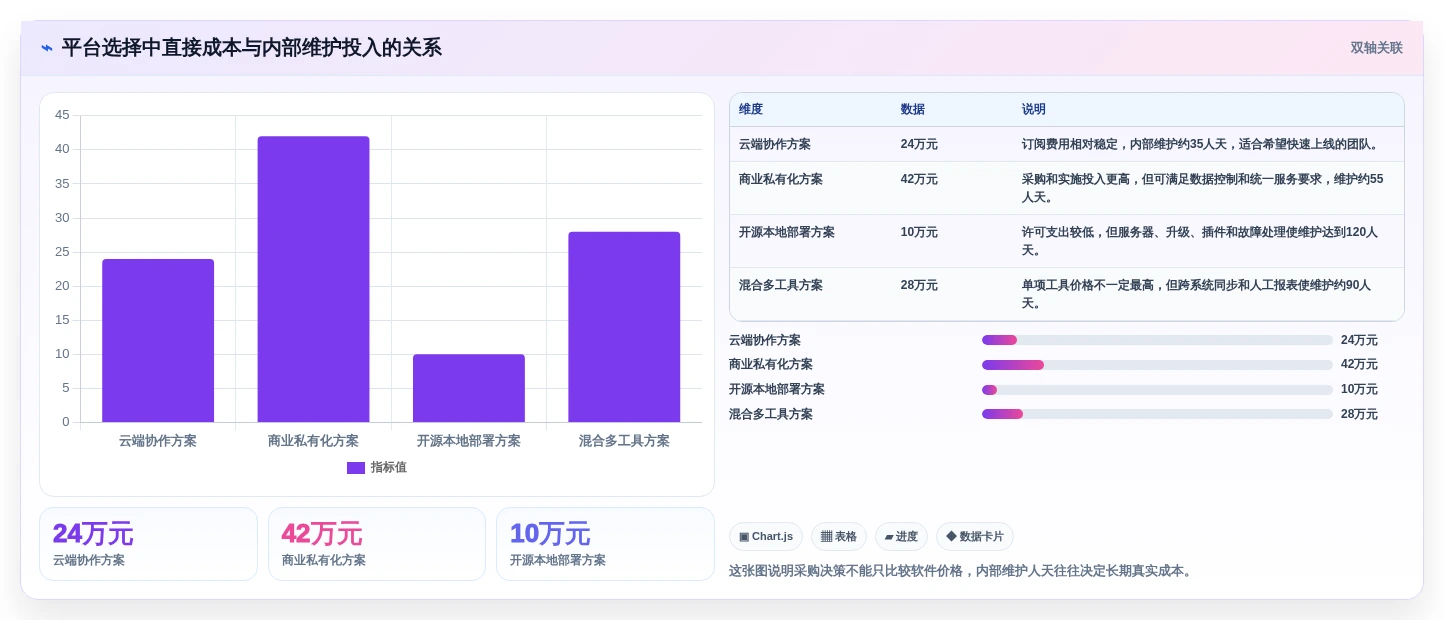Viewport: 1444px width, 620px height.
Task: Click the 数据卡片 tag chip
Action: [x=975, y=537]
